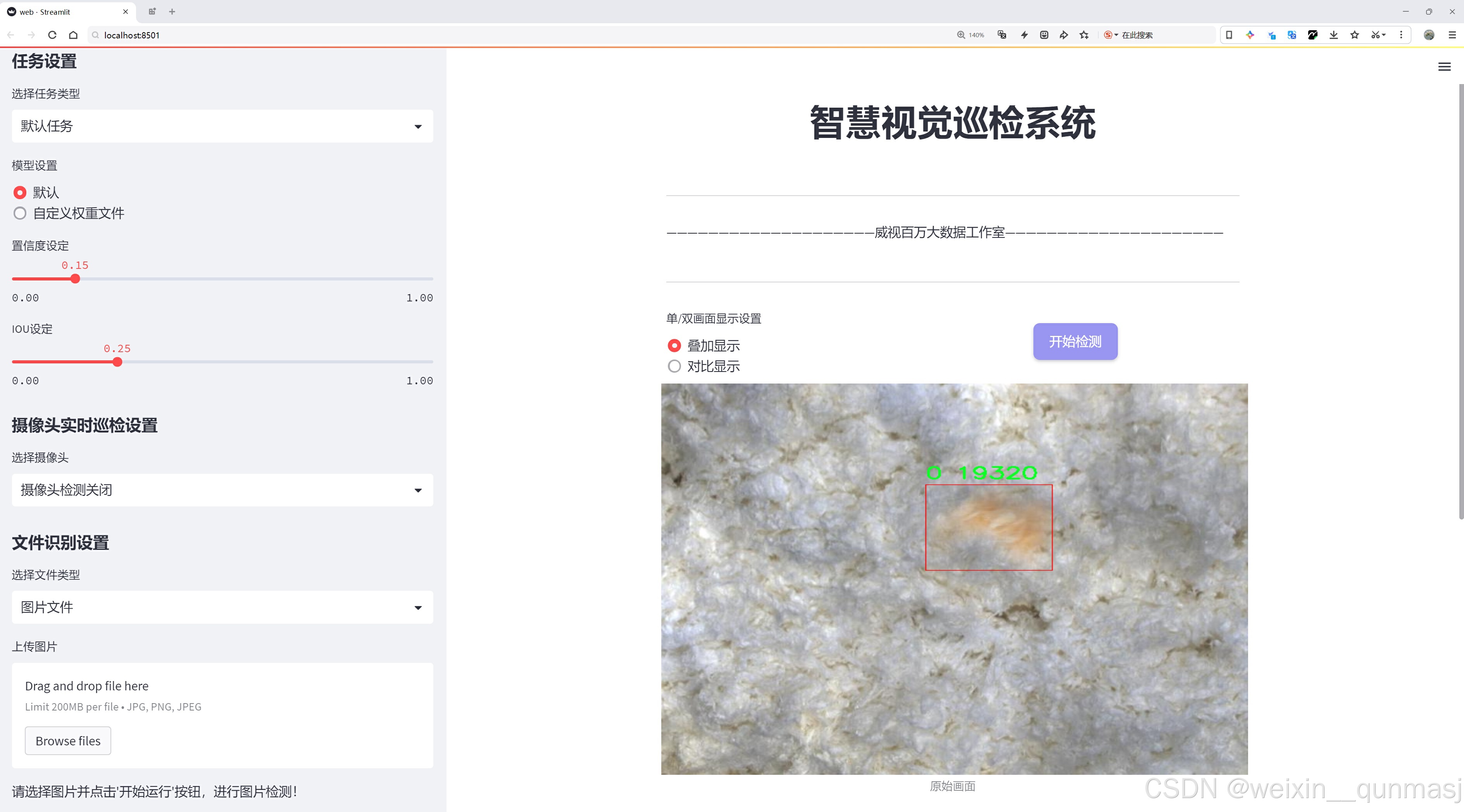Click the 开始检测 button
1464x812 pixels.
(x=1075, y=341)
